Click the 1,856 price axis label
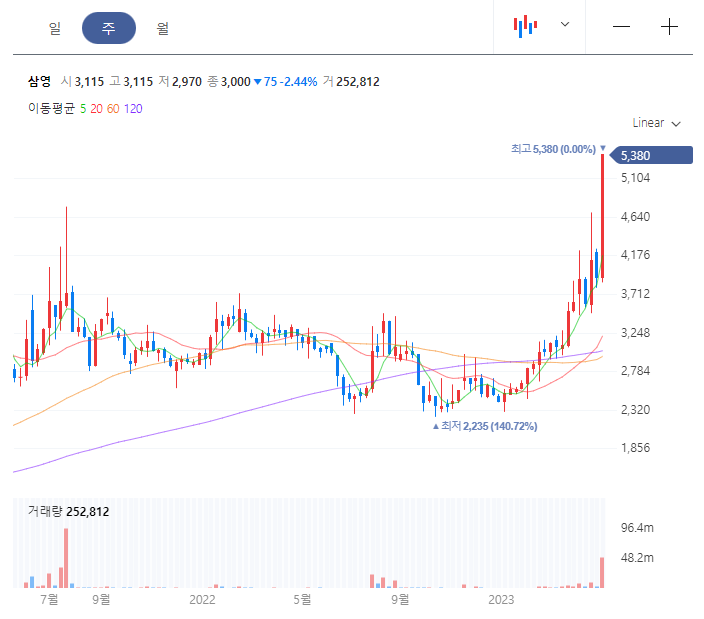Viewport: 704px width, 619px height. (x=635, y=448)
